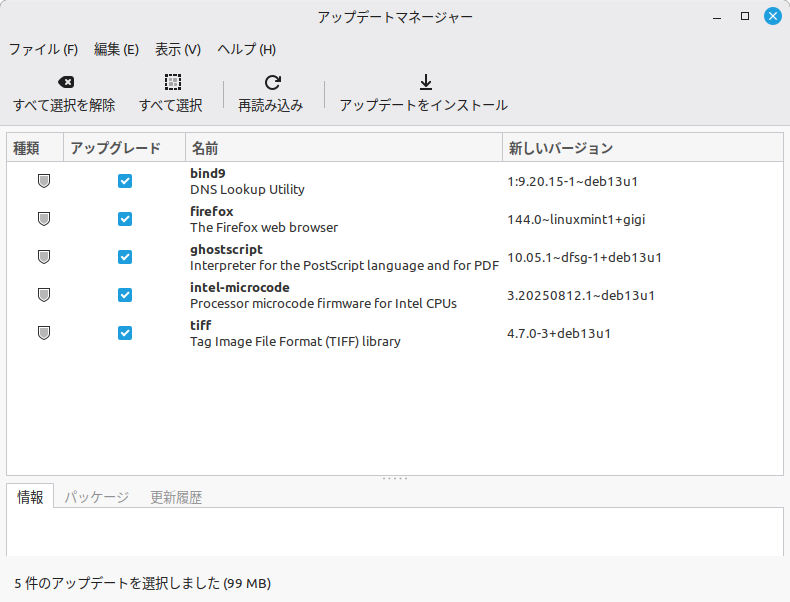Viewport: 790px width, 602px height.
Task: Click the shield icon for intel-microcode
Action: (x=43, y=295)
